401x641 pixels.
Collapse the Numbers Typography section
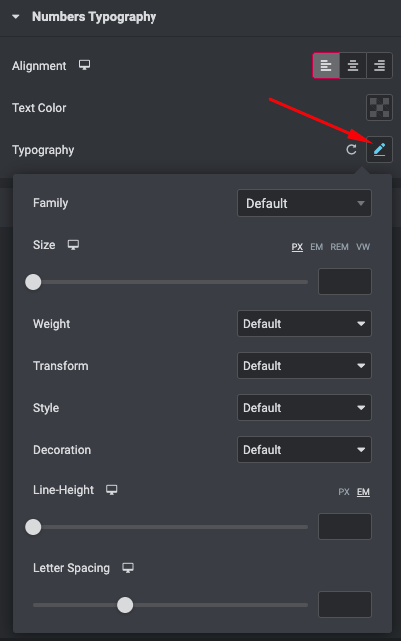[x=16, y=17]
